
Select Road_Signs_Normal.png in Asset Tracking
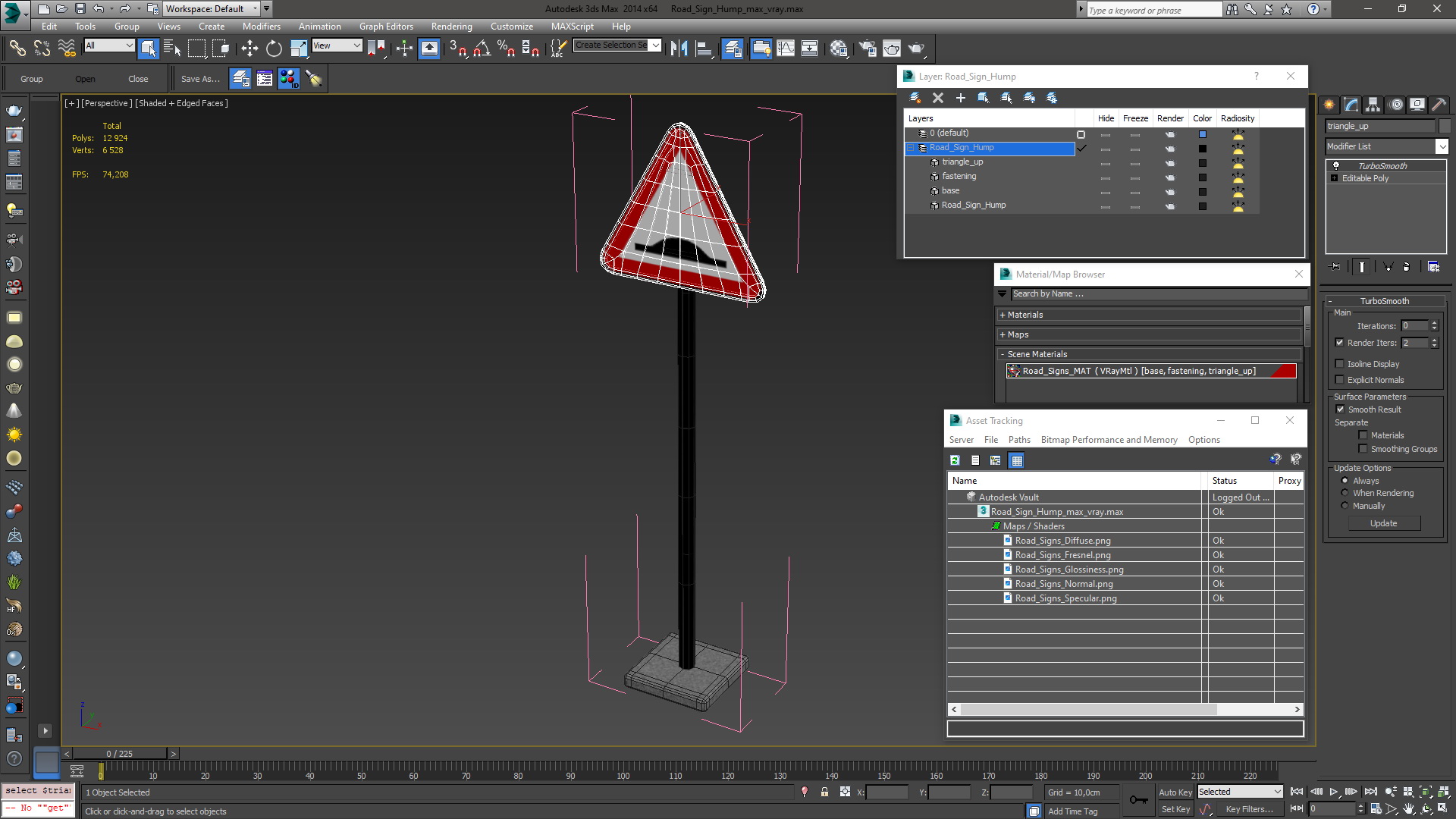coord(1064,584)
